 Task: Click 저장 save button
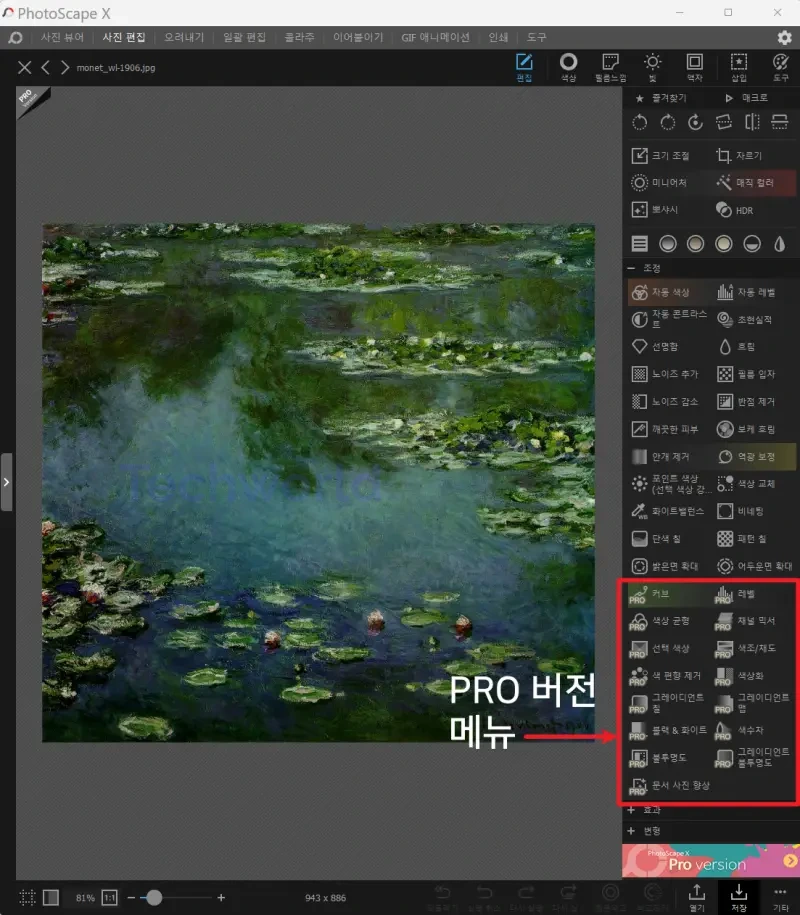[x=739, y=898]
